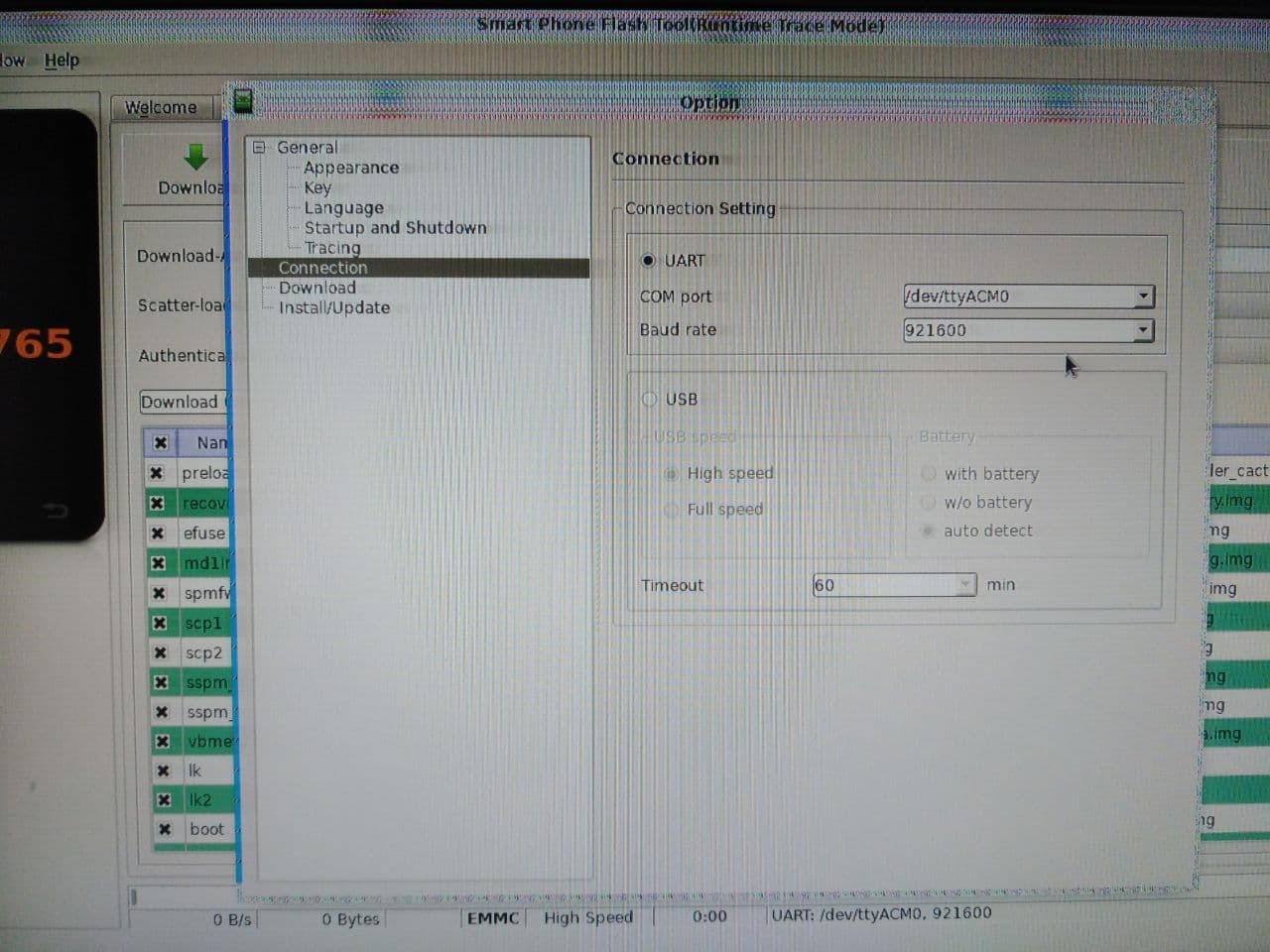Collapse the General tree node

coord(259,147)
